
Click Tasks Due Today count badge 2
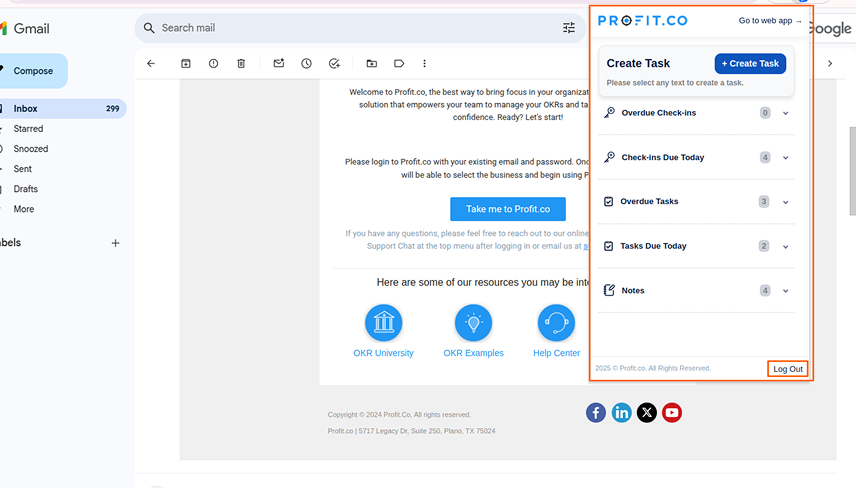point(764,246)
